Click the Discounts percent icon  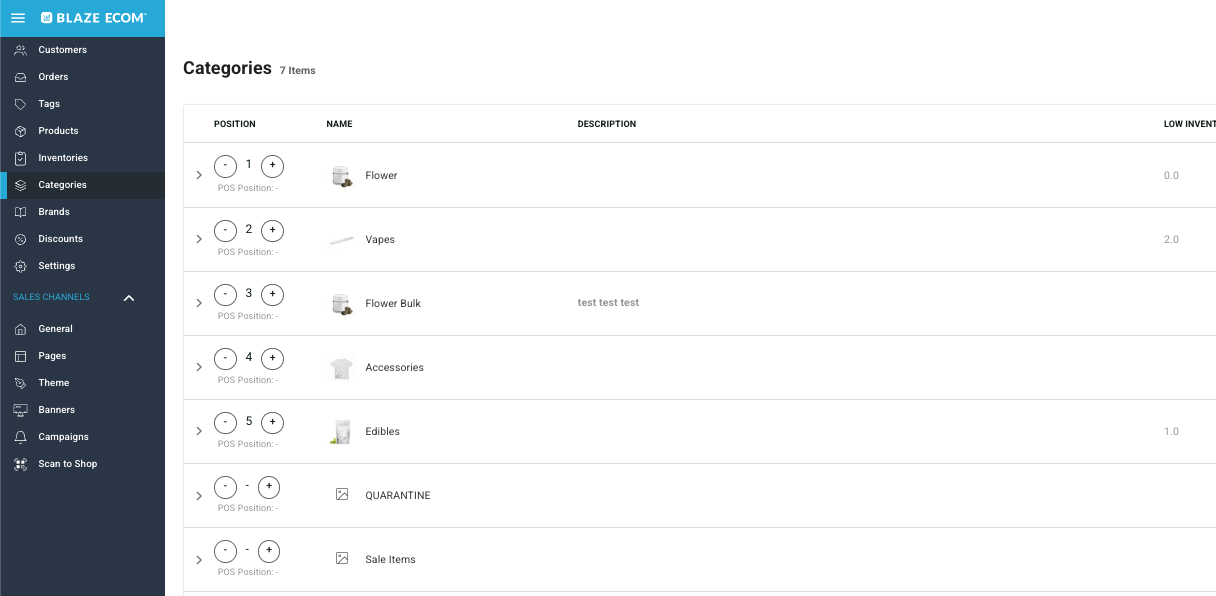coord(20,239)
